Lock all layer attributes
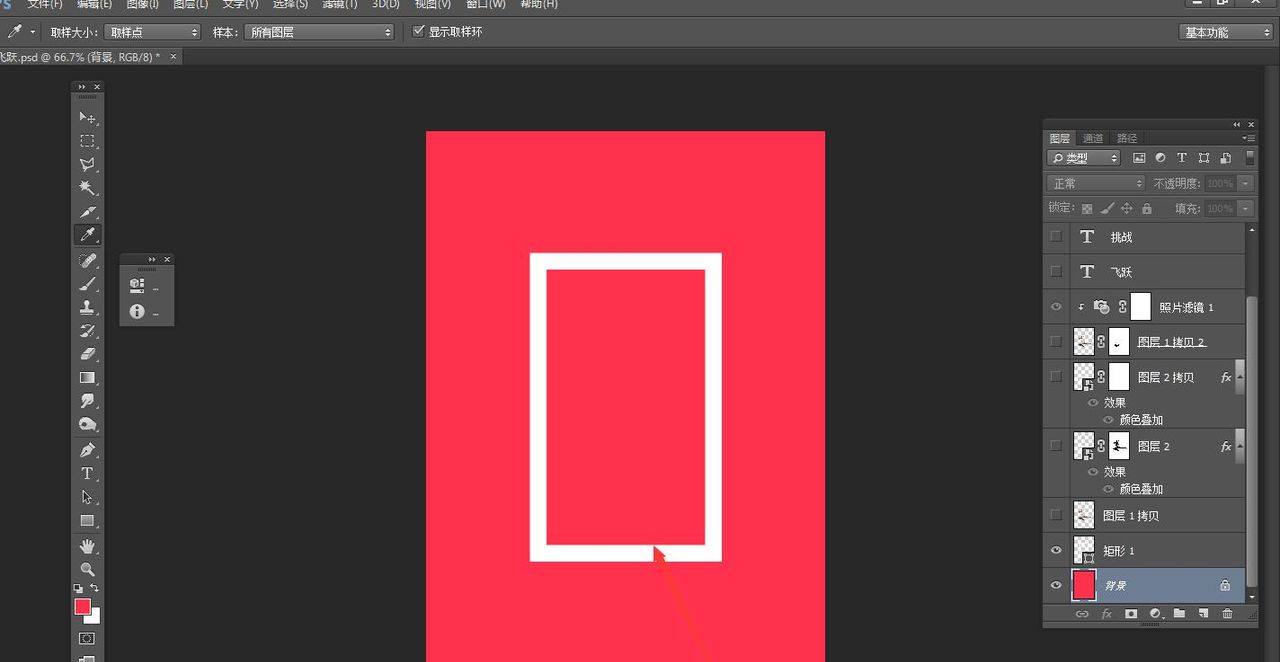 tap(1147, 209)
